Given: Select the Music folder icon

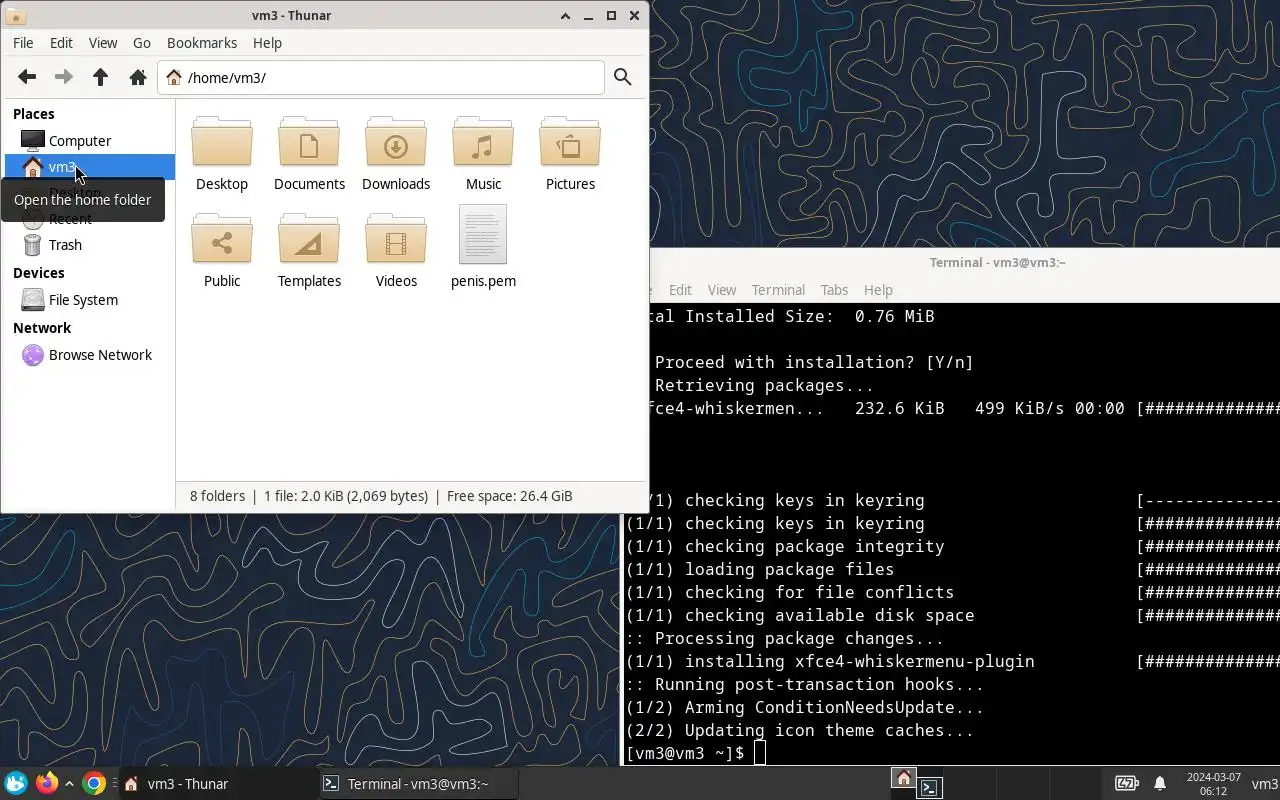Looking at the screenshot, I should pos(483,141).
